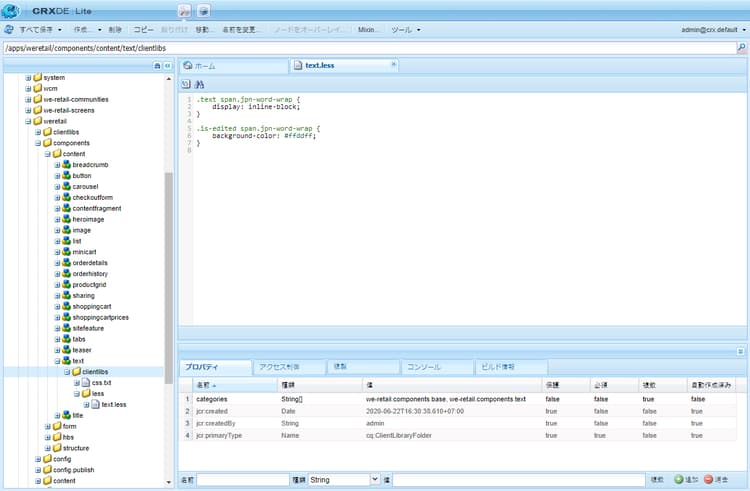
Task: Select the text.less file in tree
Action: pyautogui.click(x=113, y=404)
